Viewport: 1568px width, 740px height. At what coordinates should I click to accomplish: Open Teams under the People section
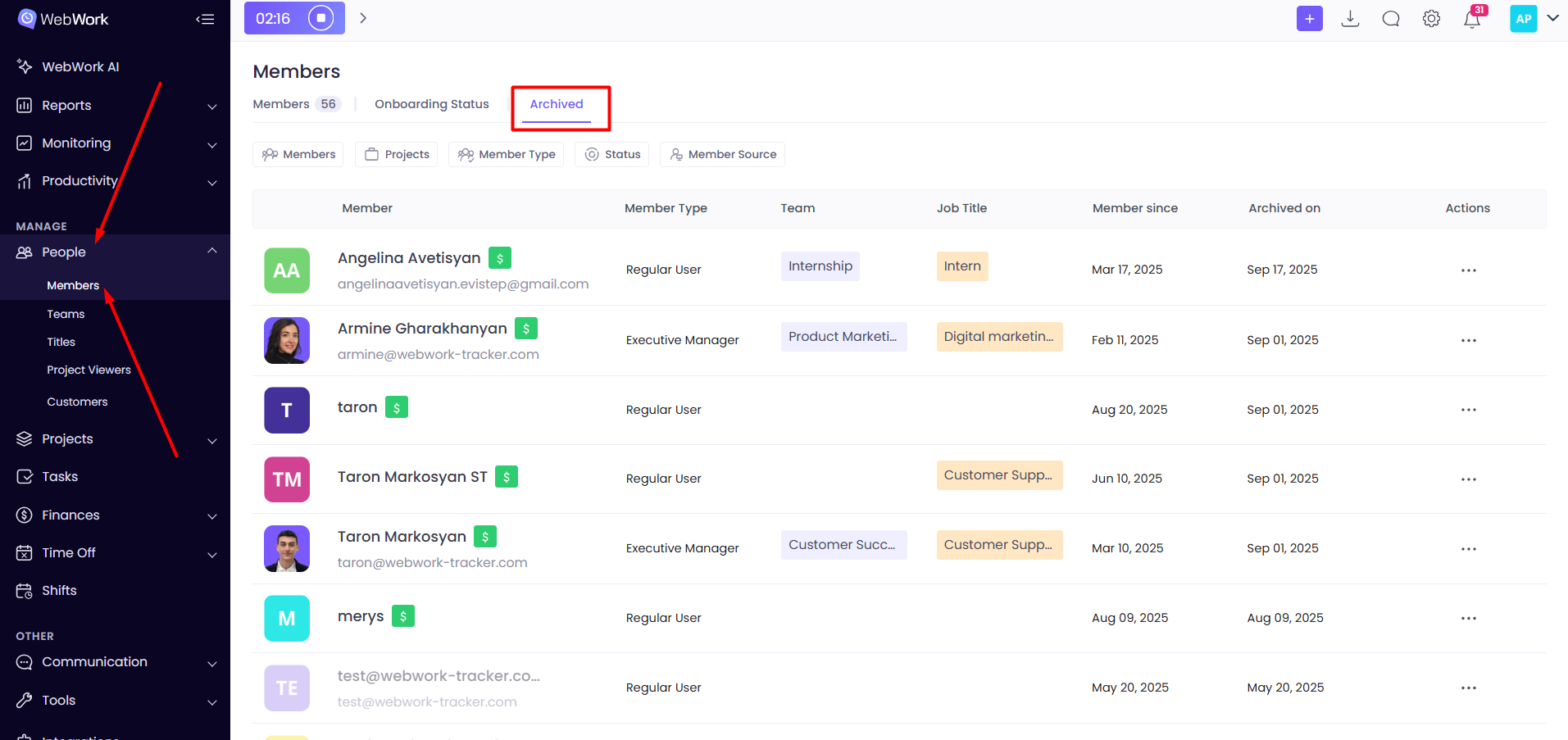(x=66, y=313)
